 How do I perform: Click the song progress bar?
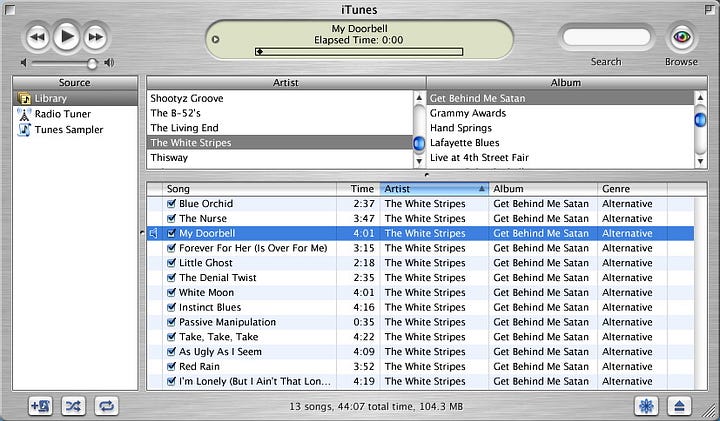coord(359,52)
